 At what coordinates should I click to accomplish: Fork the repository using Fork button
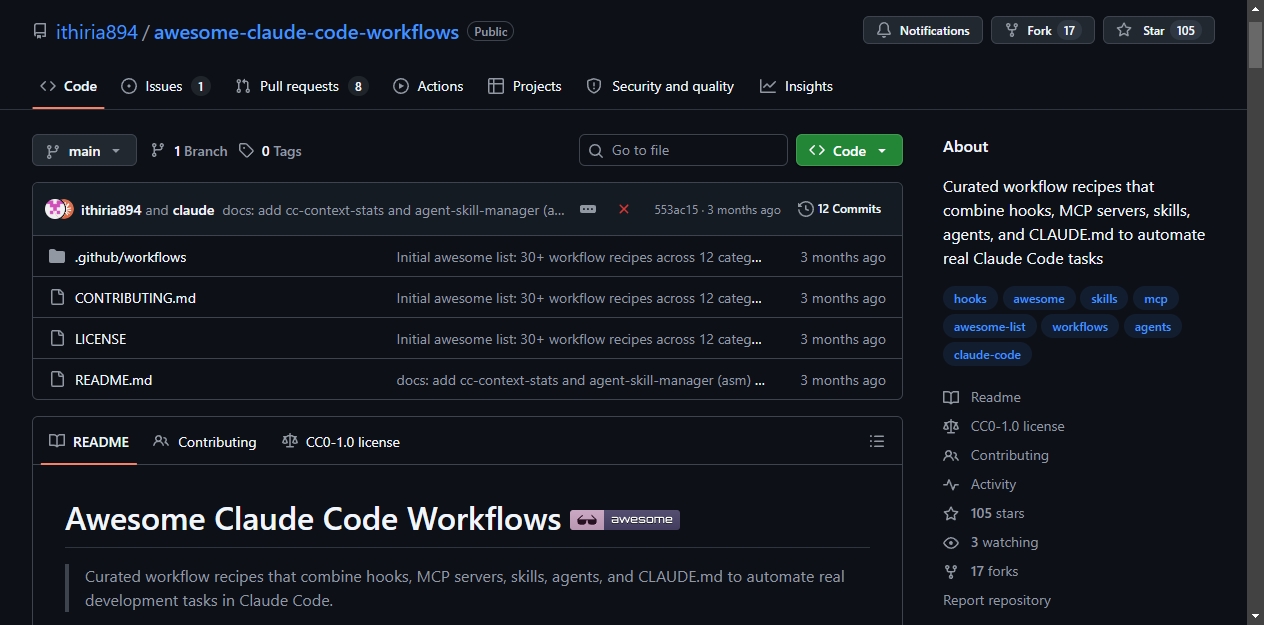pyautogui.click(x=1043, y=31)
